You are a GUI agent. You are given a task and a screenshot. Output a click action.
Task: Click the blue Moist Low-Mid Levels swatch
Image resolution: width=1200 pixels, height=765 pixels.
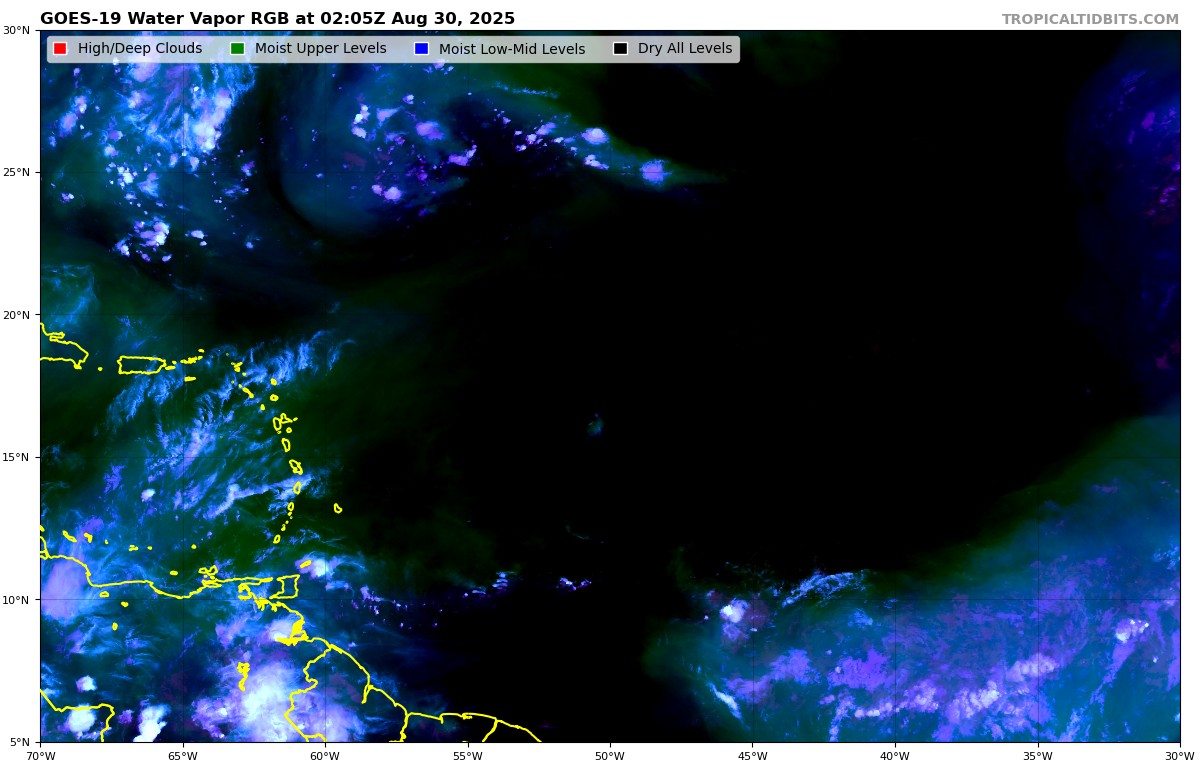(421, 49)
